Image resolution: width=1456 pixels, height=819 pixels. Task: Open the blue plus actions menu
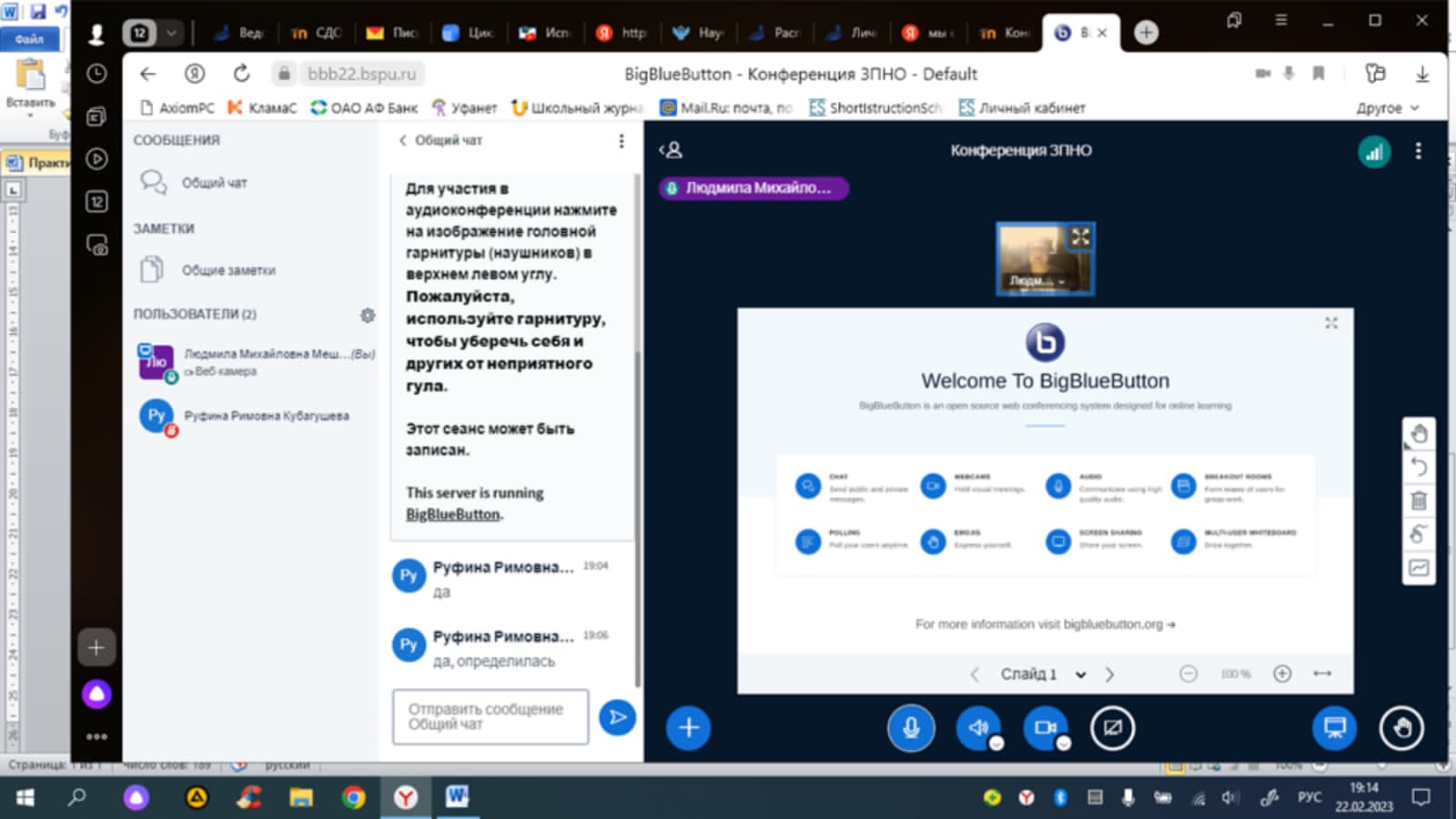(688, 728)
